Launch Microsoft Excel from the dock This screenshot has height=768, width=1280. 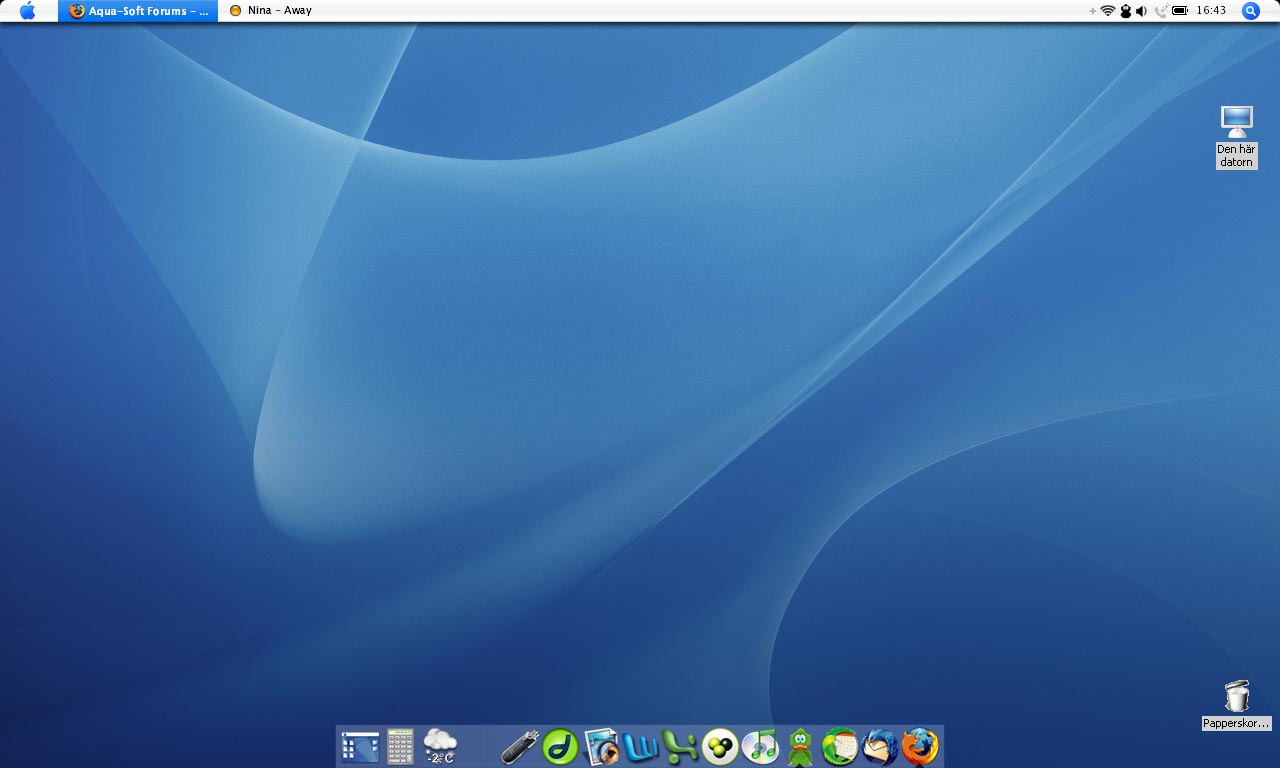pyautogui.click(x=680, y=747)
